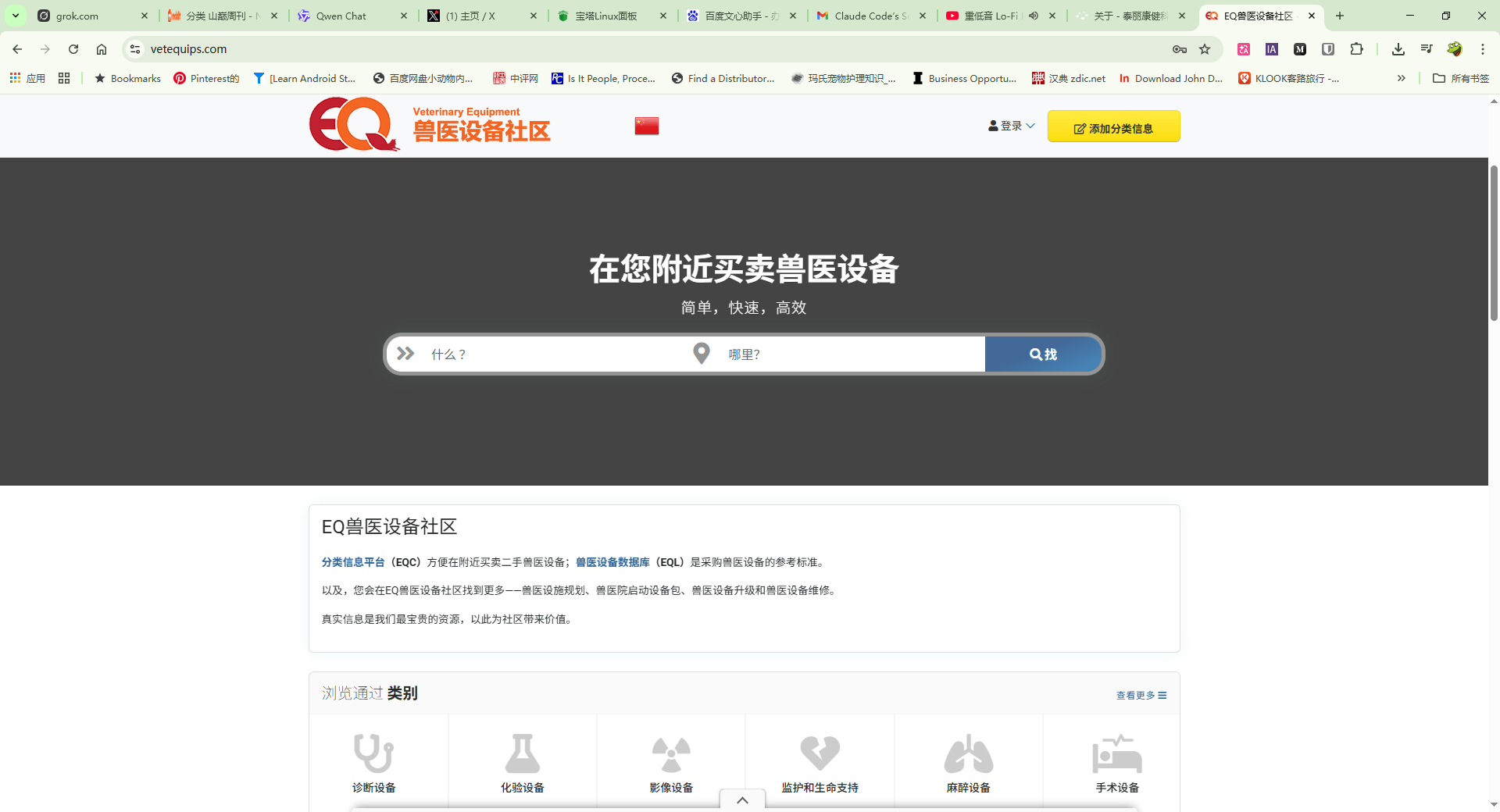
Task: Click inside the 什么? search field
Action: pos(547,354)
